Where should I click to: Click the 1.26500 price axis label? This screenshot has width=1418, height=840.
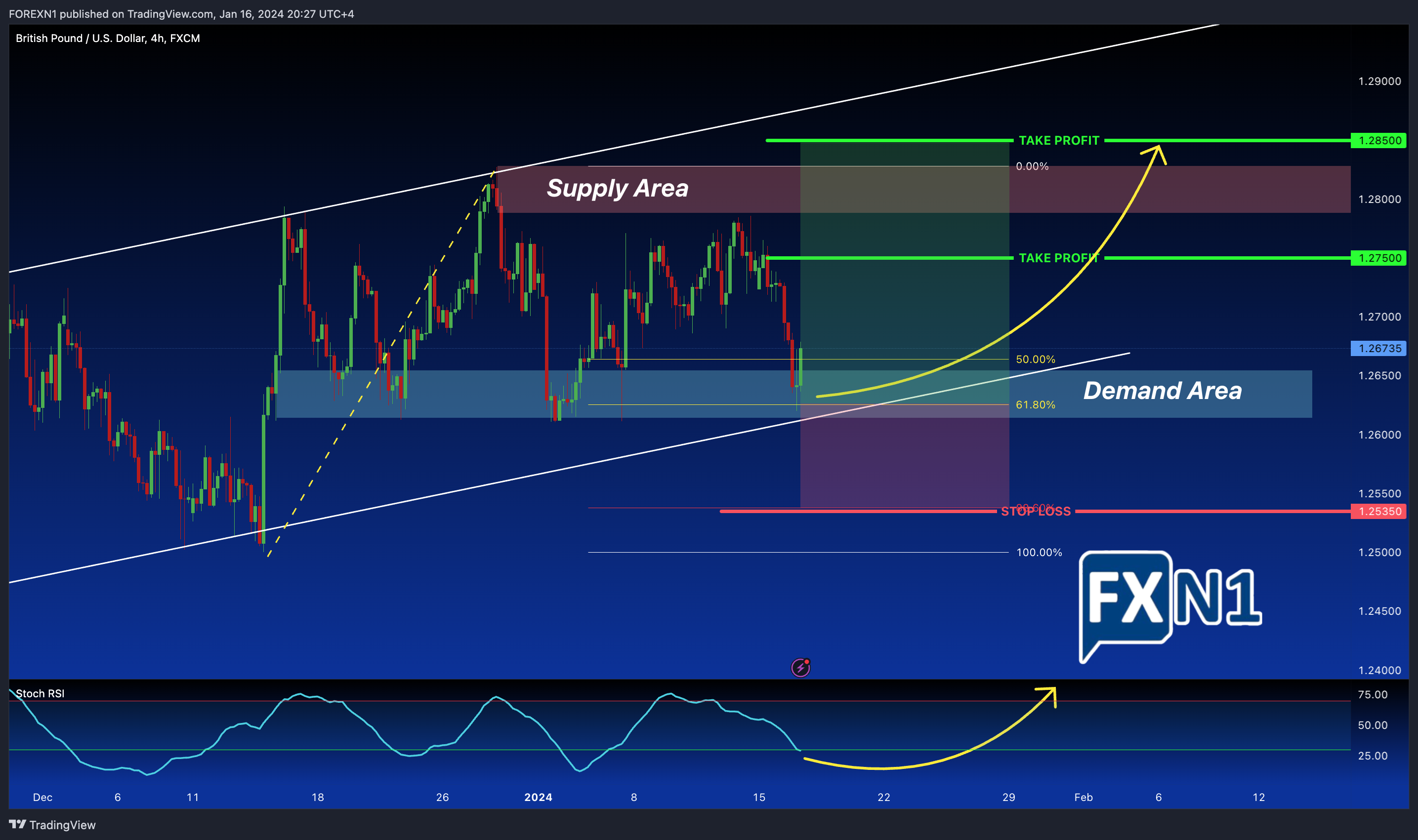1379,376
